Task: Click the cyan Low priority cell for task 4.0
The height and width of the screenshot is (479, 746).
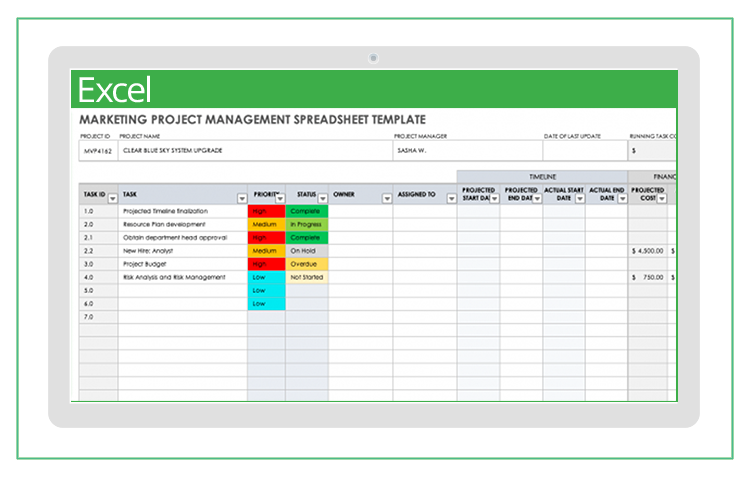Action: click(266, 277)
